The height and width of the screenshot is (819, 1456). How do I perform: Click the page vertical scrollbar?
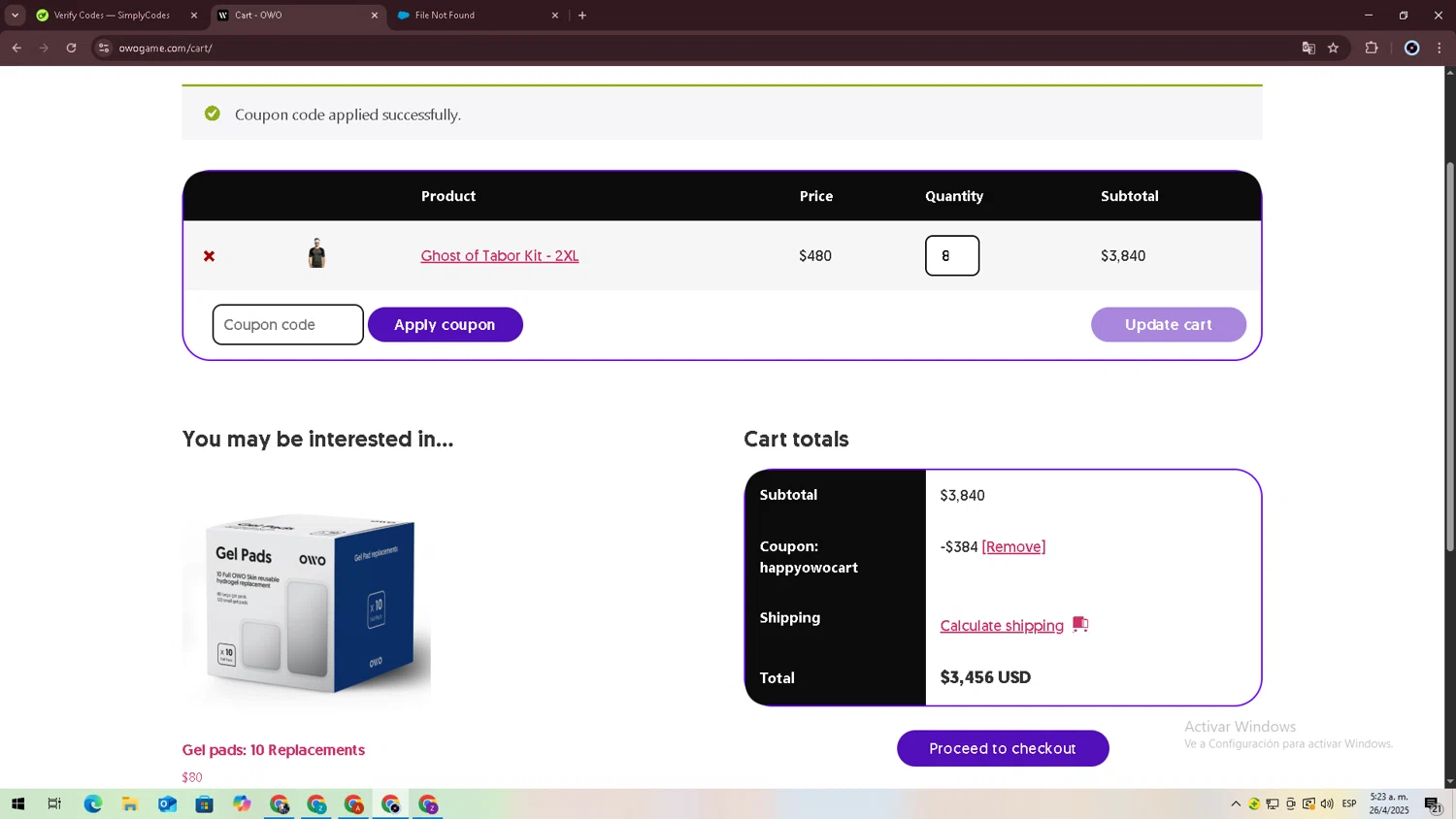pyautogui.click(x=1450, y=355)
